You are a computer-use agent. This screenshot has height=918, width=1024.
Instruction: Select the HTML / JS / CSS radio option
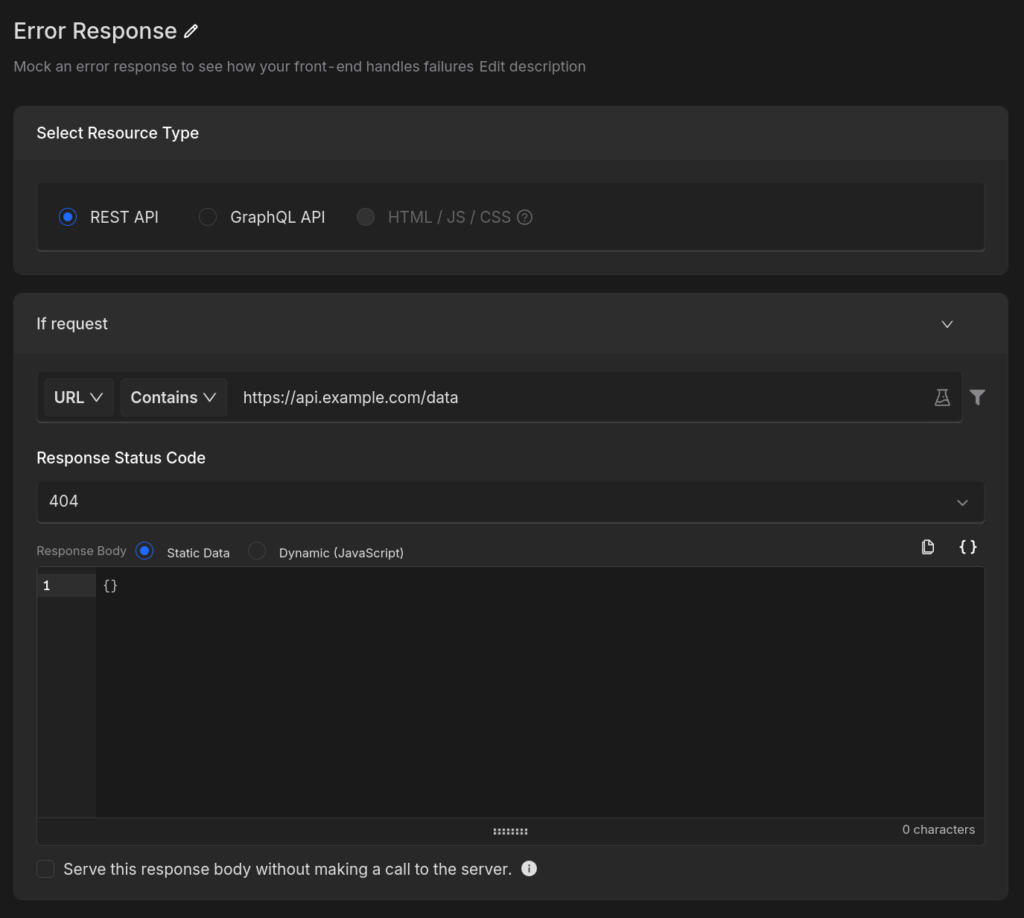click(366, 217)
